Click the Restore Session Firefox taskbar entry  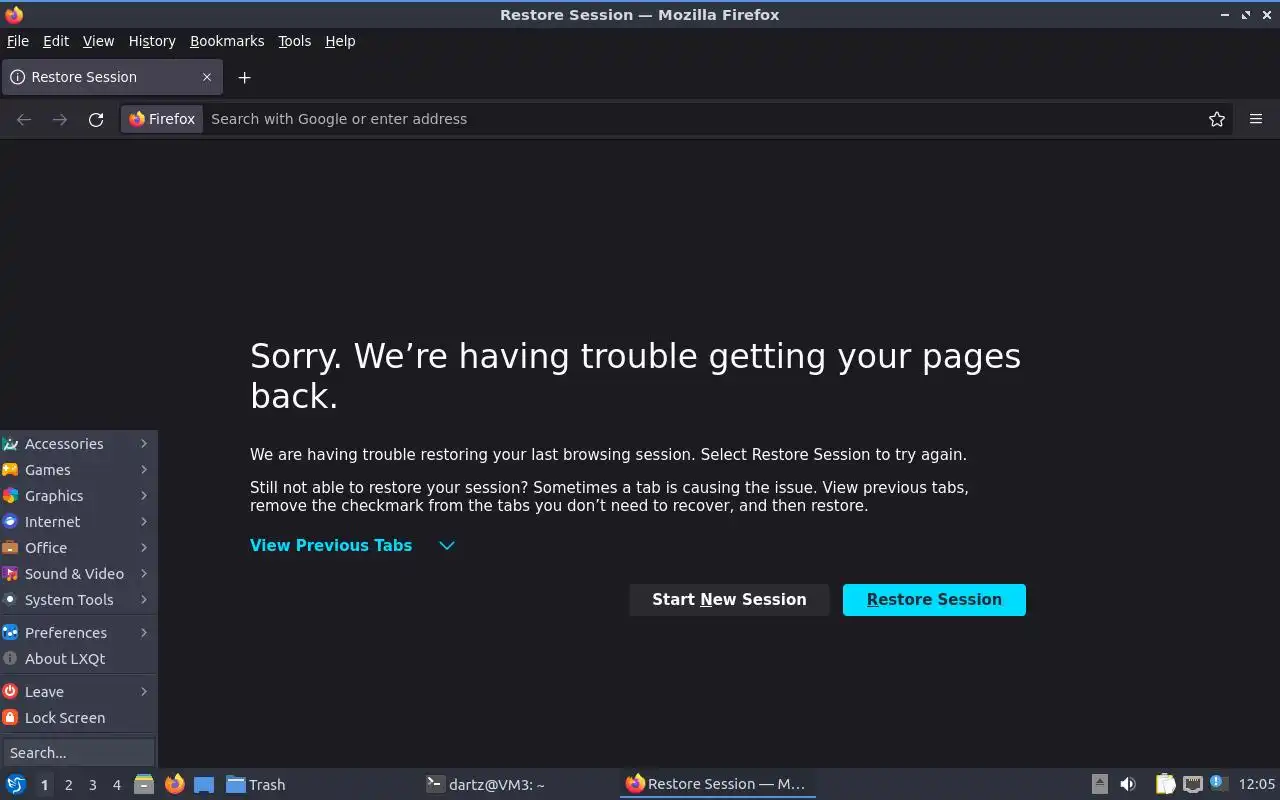(718, 785)
